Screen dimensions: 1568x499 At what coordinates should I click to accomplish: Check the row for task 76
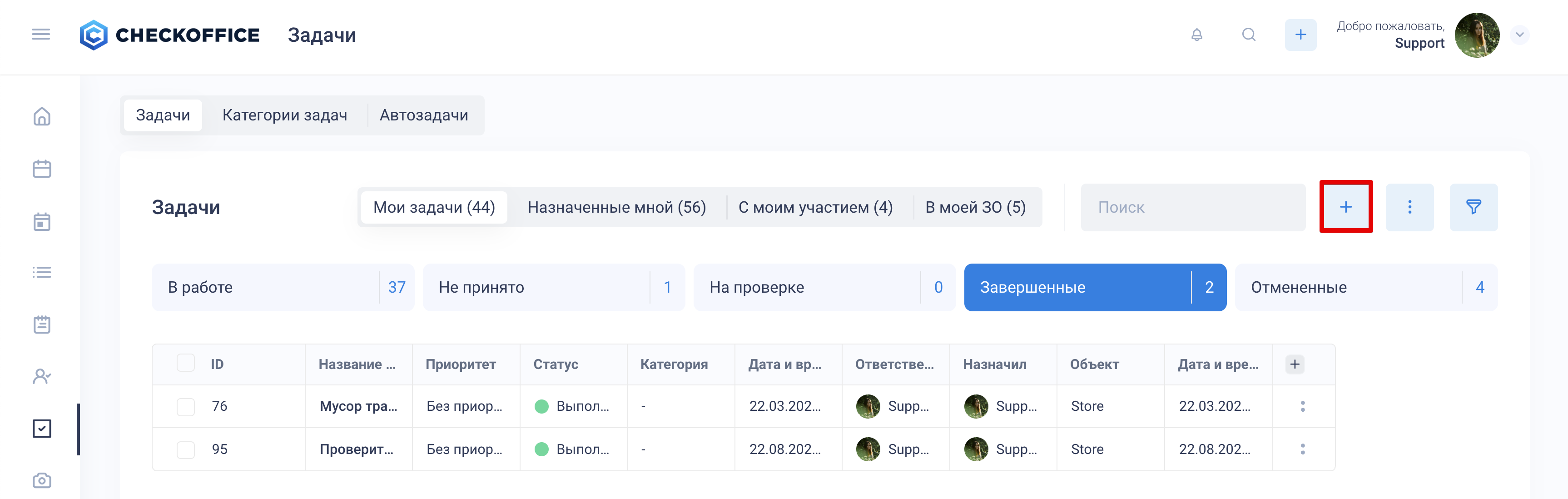click(x=186, y=406)
